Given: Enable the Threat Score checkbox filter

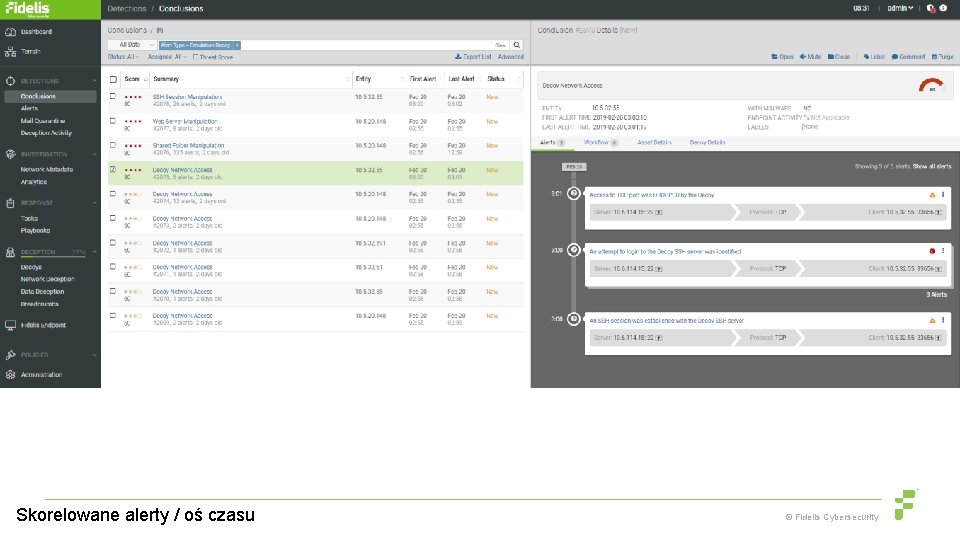Looking at the screenshot, I should (195, 57).
